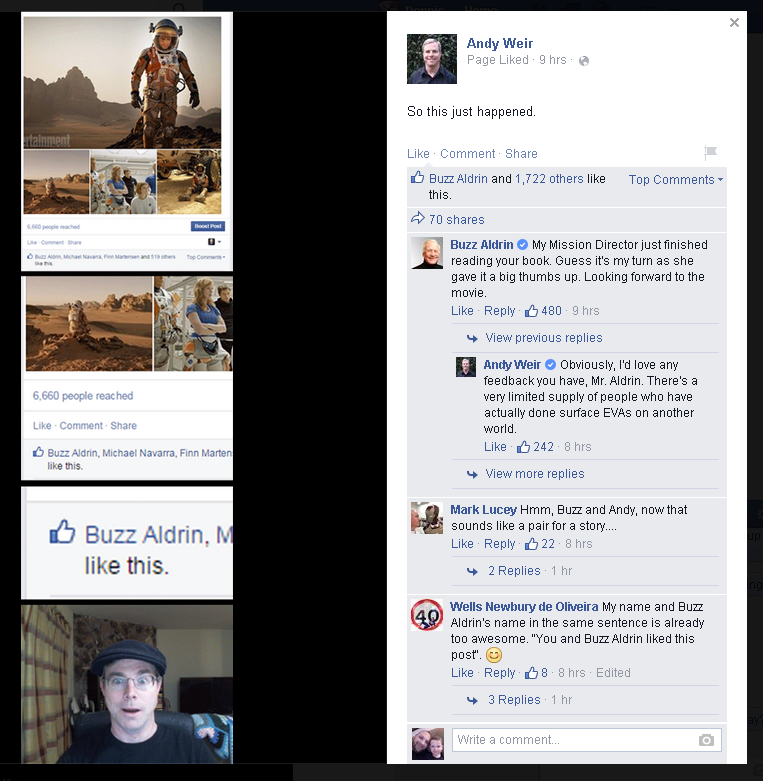Select the 'So this just happened.' post text
The image size is (763, 781).
(x=471, y=112)
